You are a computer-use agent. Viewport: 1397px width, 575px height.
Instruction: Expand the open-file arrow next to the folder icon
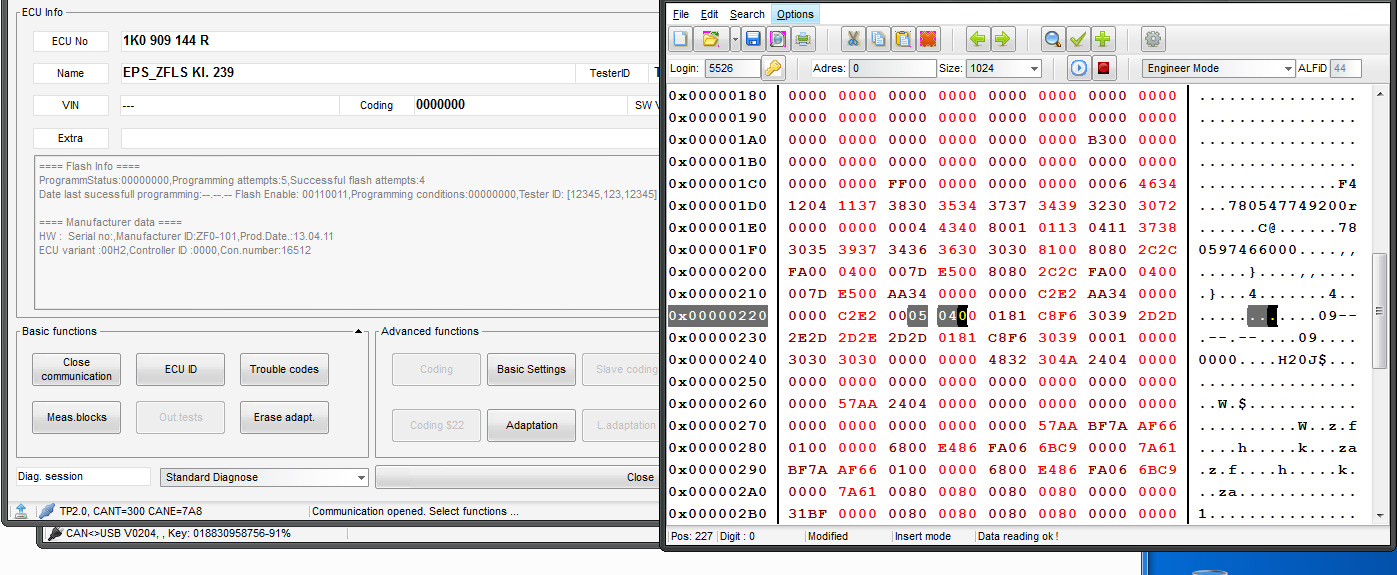[x=735, y=39]
